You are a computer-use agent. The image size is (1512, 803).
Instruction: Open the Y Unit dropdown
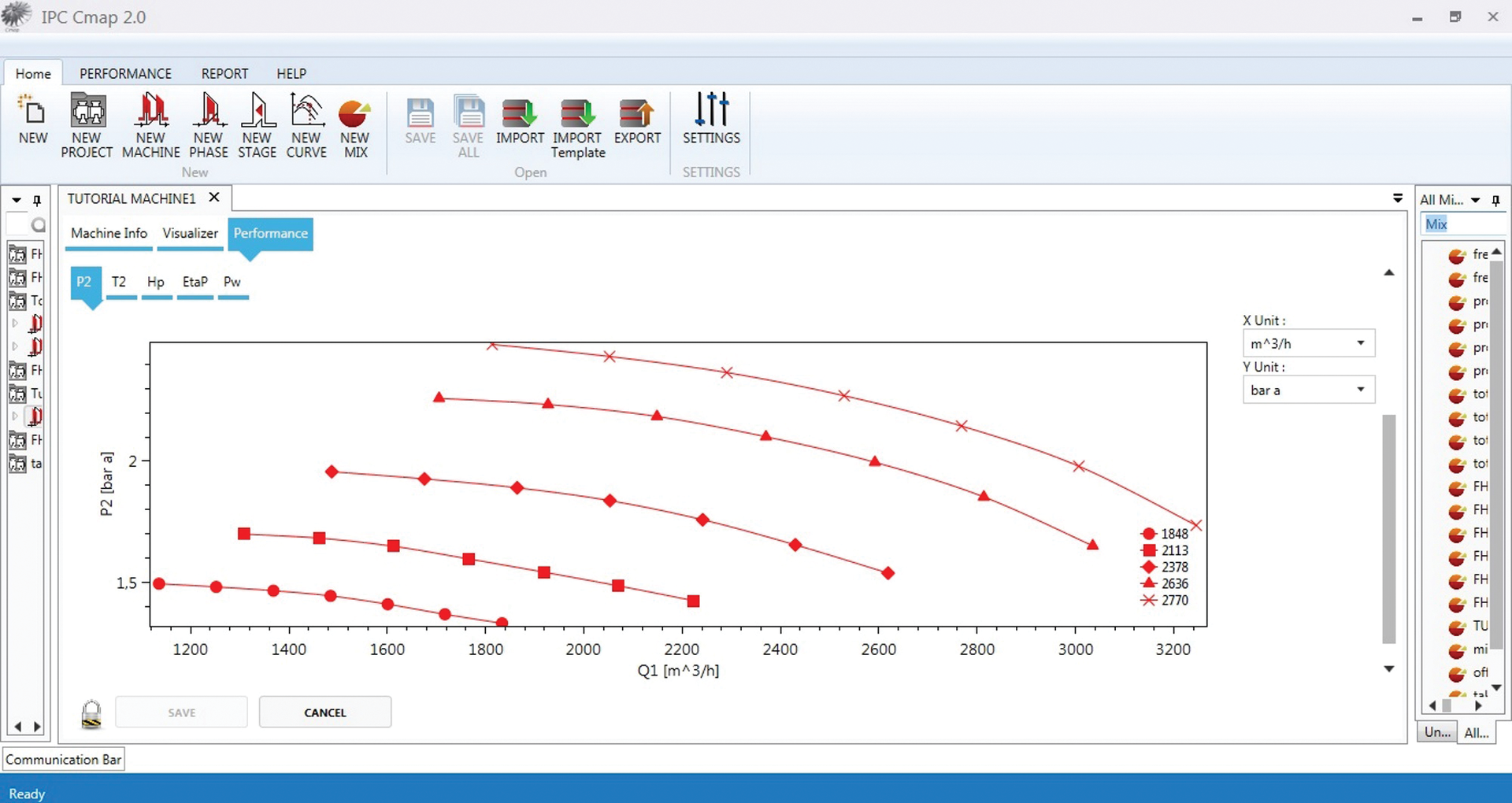(1360, 390)
